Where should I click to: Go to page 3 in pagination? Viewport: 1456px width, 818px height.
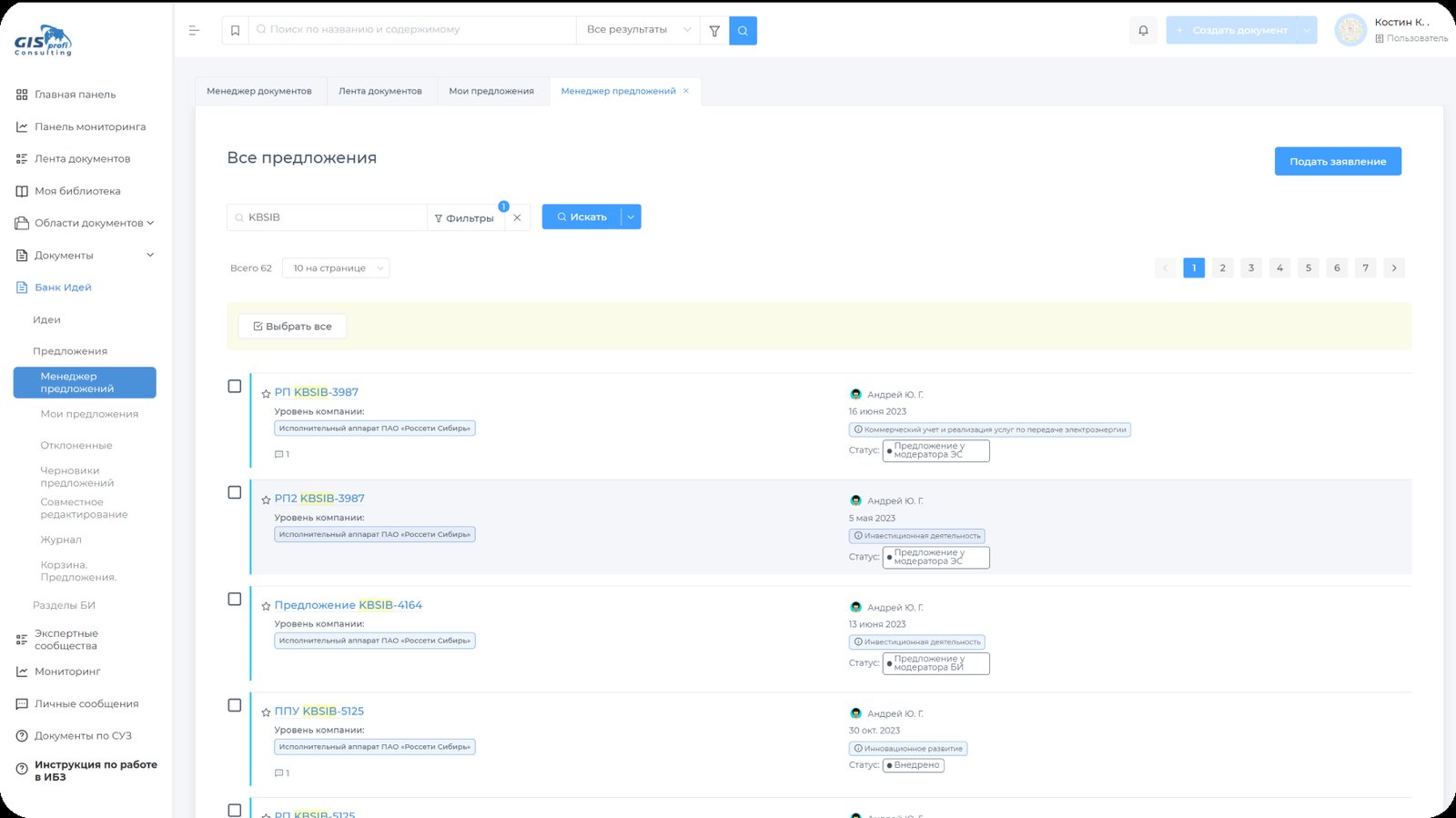[1251, 268]
